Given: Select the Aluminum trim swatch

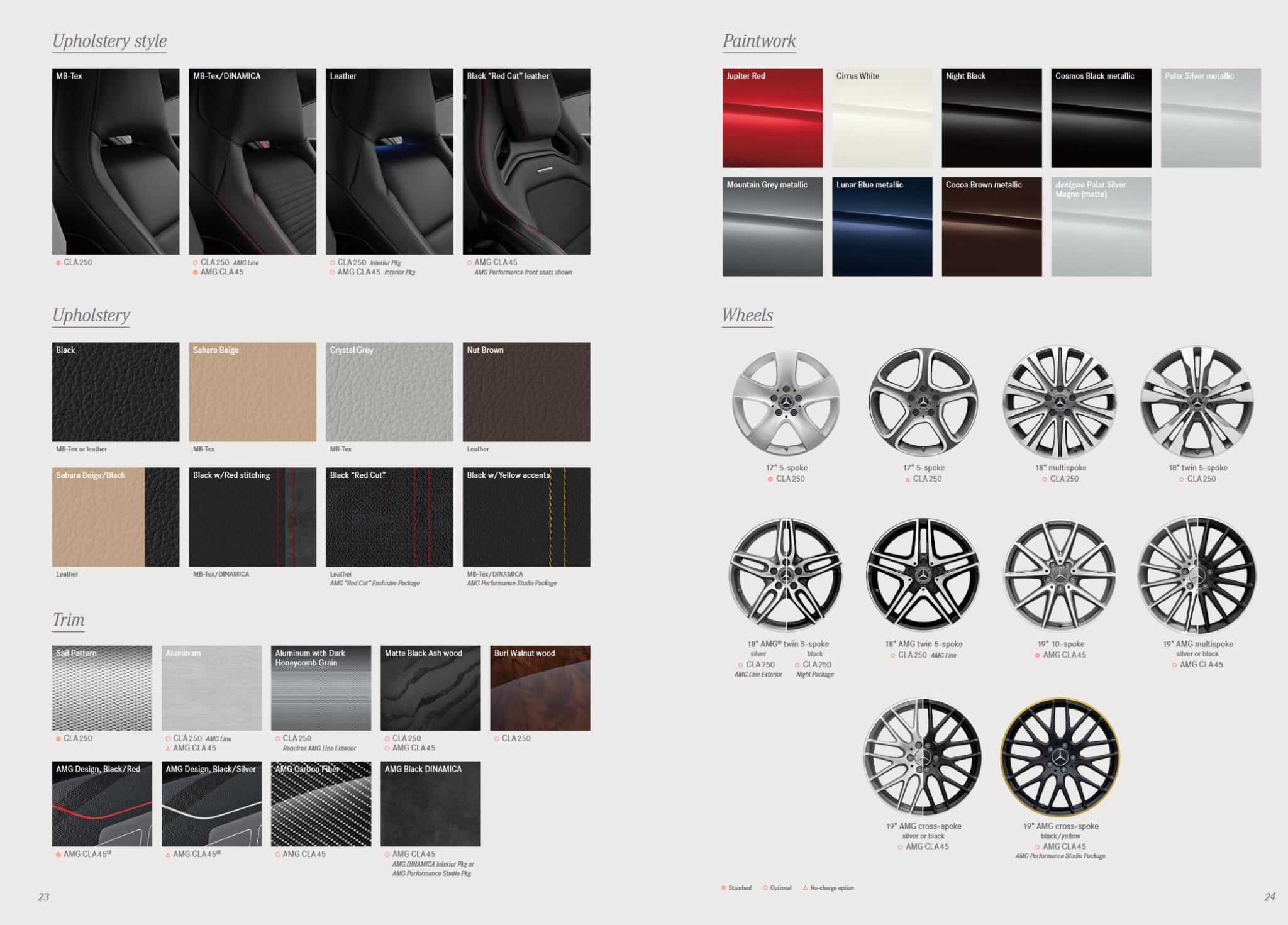Looking at the screenshot, I should pos(211,688).
